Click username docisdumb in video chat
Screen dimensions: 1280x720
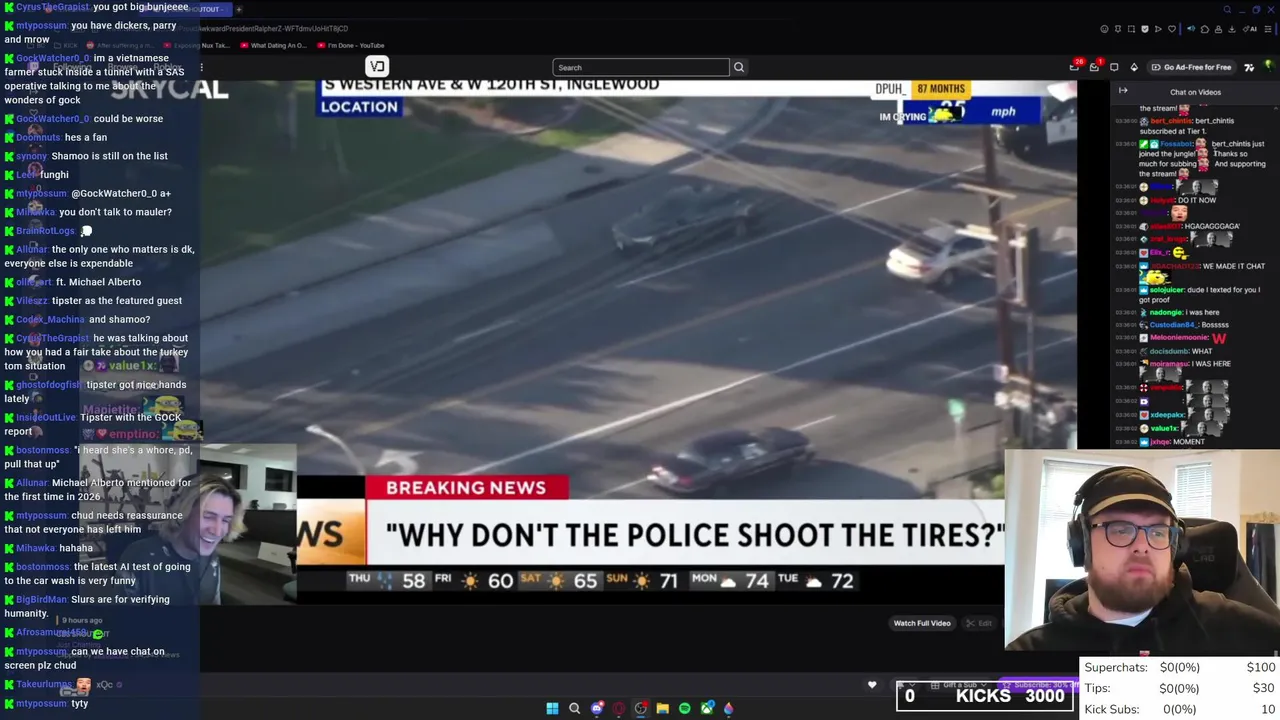click(x=1169, y=351)
